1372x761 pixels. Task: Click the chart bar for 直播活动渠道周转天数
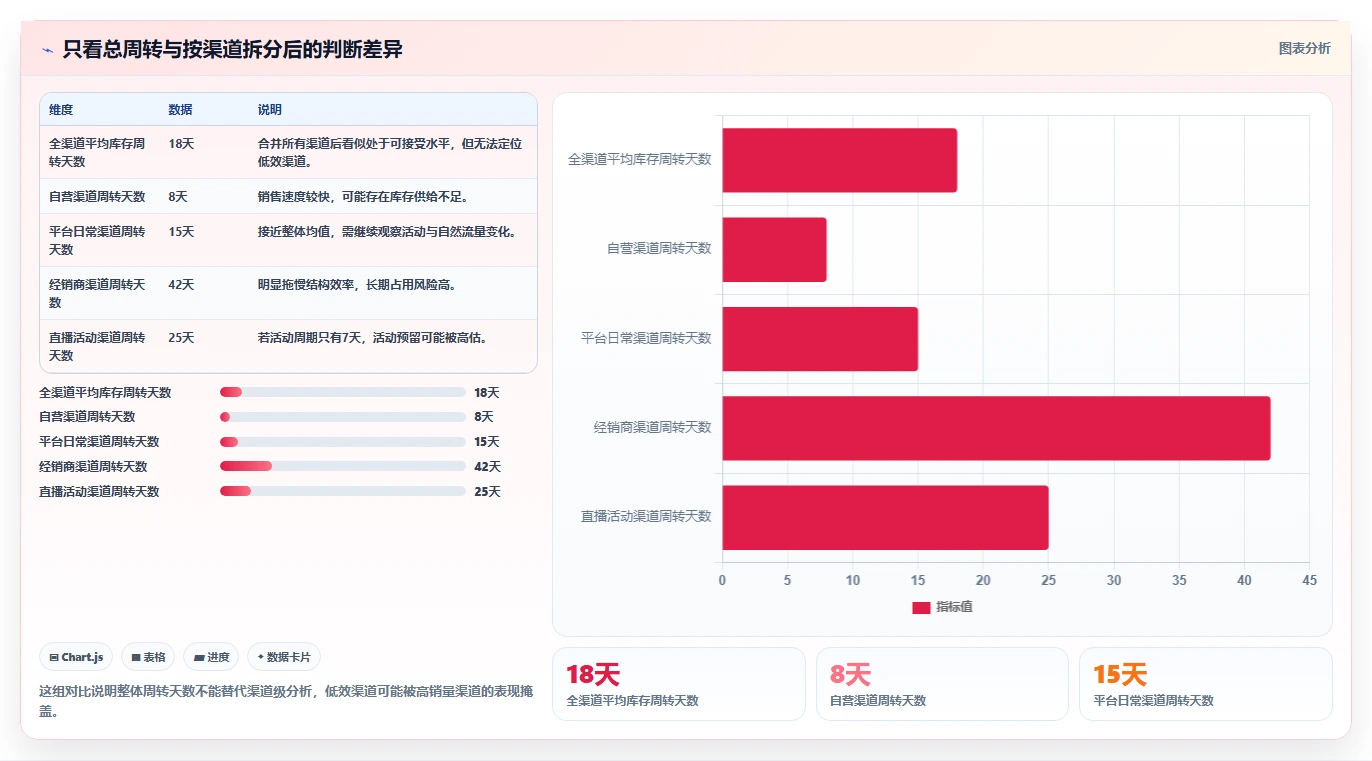(885, 517)
